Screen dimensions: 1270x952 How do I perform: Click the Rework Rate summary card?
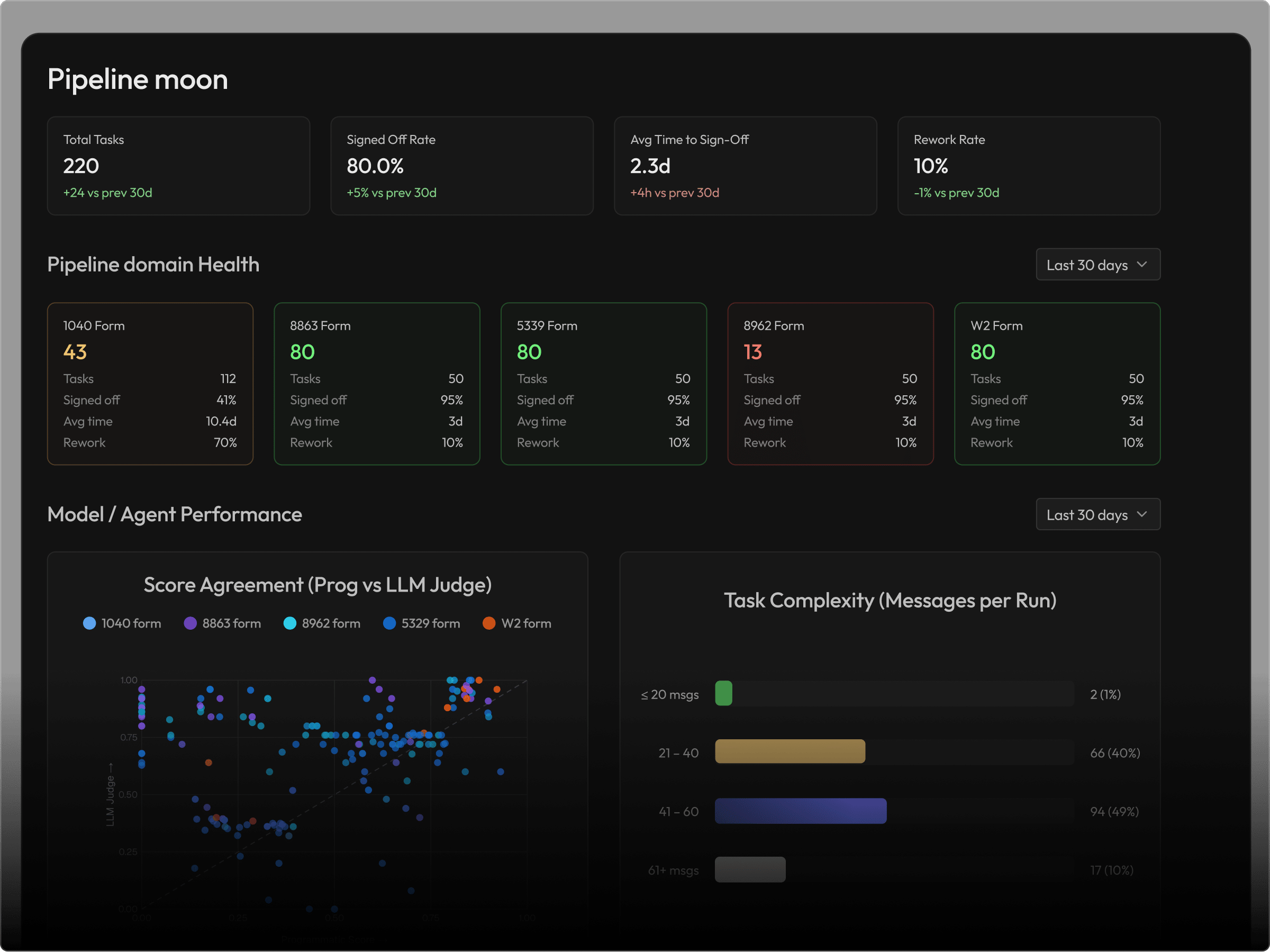(1029, 166)
